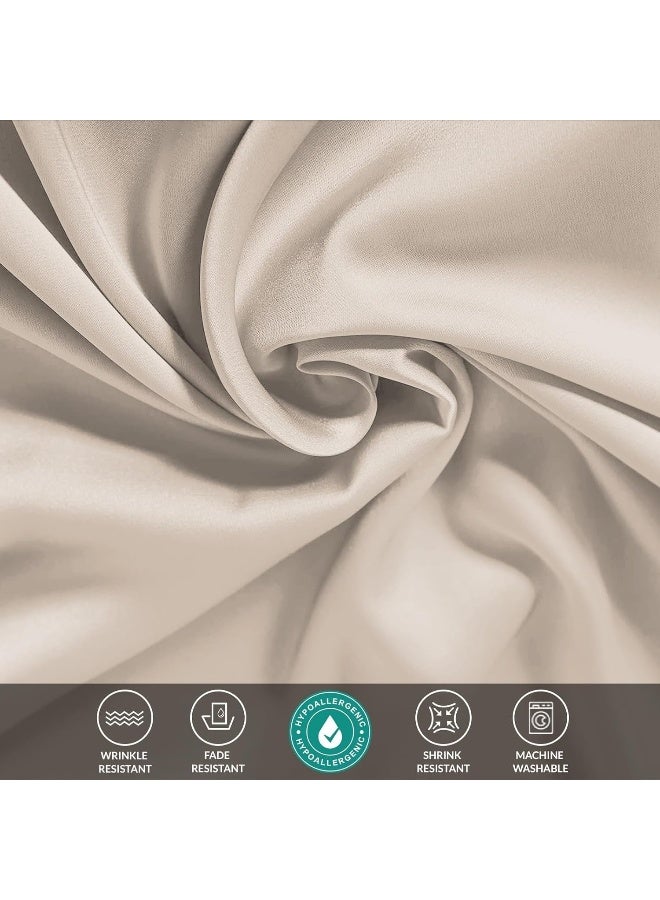This screenshot has width=660, height=900.
Task: Click the wrinkle resistant wavy lines icon
Action: tap(125, 717)
